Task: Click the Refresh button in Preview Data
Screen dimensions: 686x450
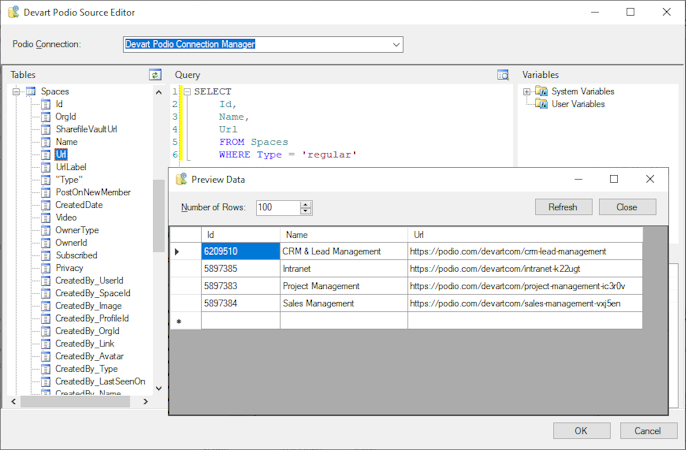Action: tap(563, 207)
